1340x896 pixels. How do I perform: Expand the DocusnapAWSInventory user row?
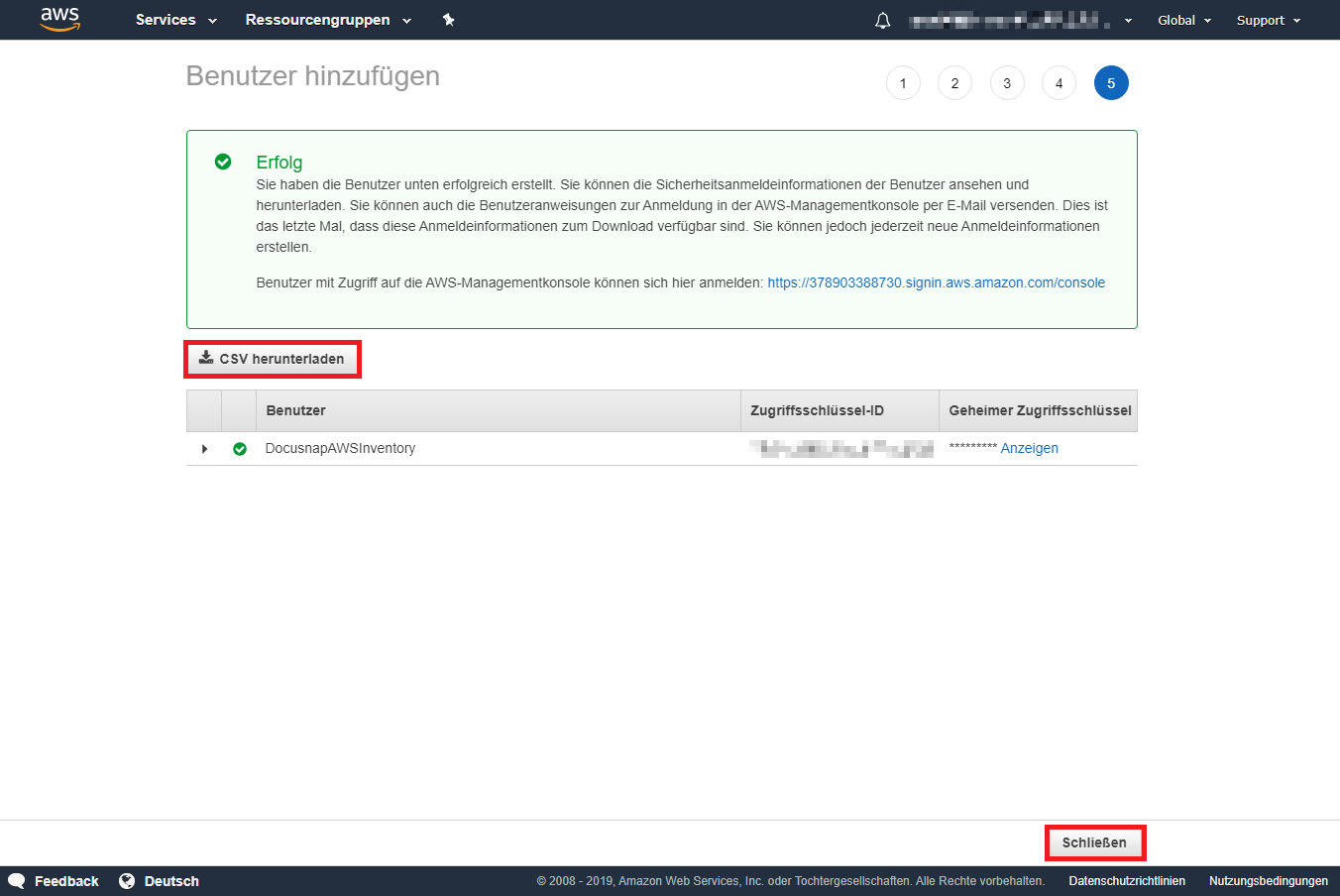[204, 449]
